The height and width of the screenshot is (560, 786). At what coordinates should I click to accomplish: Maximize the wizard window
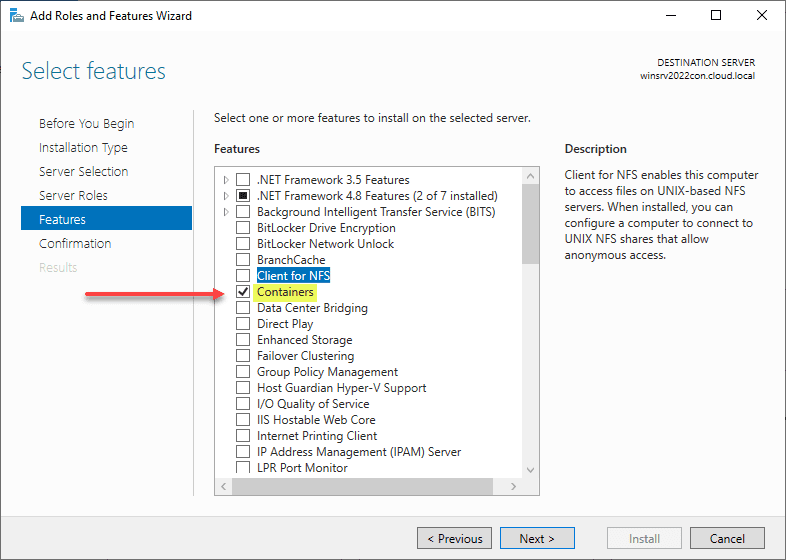tap(716, 15)
